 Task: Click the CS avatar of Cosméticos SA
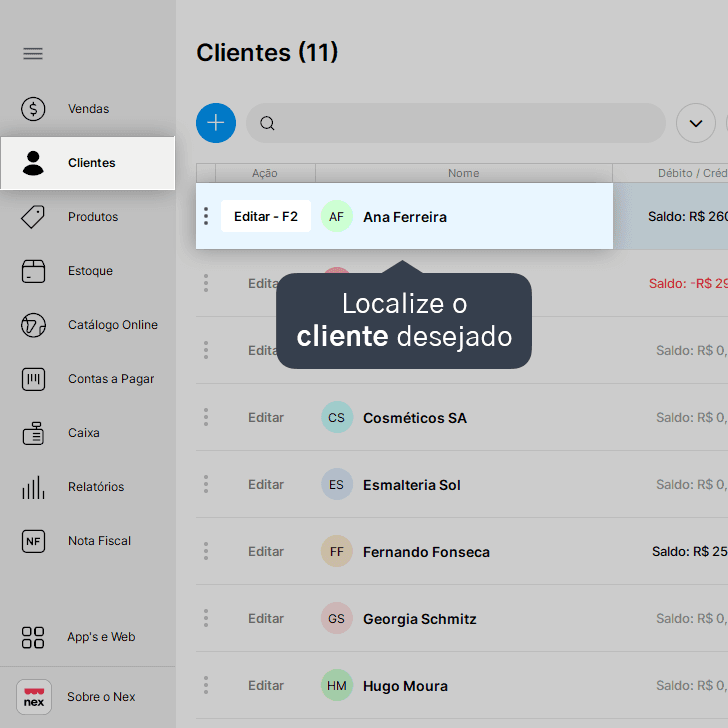tap(337, 417)
